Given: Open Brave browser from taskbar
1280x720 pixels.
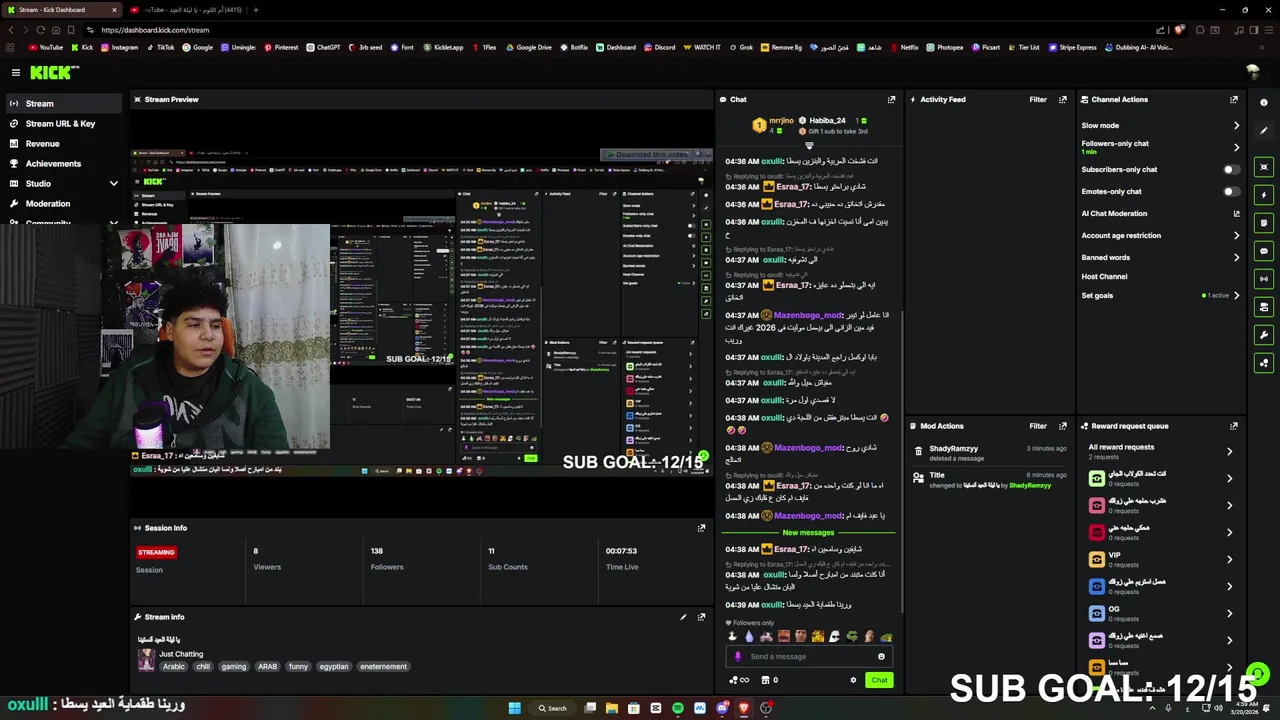Looking at the screenshot, I should [743, 708].
